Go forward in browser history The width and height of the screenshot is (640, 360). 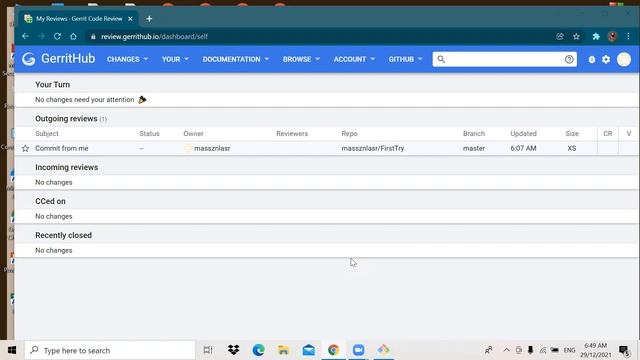tap(41, 36)
